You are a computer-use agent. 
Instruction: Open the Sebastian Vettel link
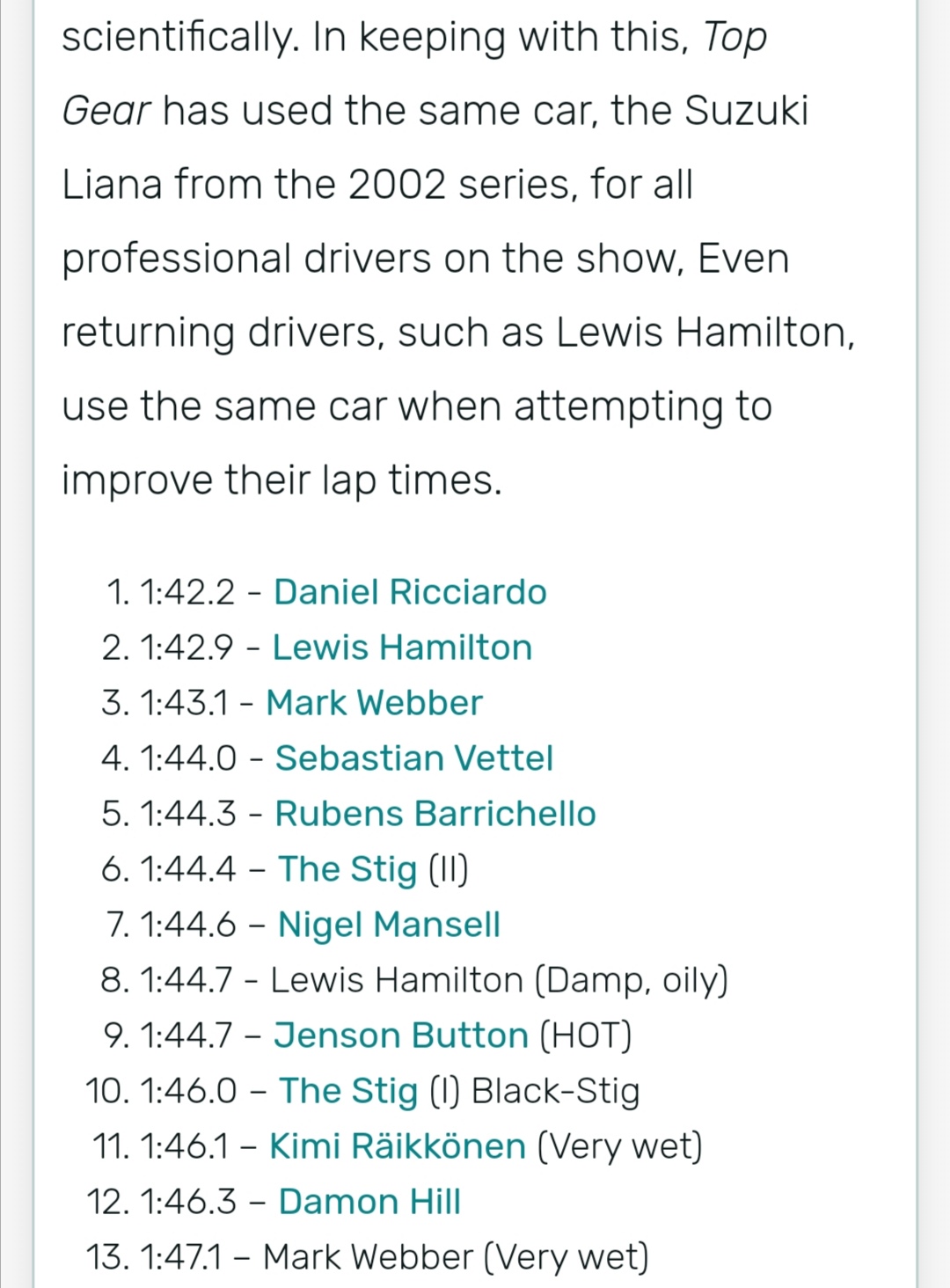413,758
